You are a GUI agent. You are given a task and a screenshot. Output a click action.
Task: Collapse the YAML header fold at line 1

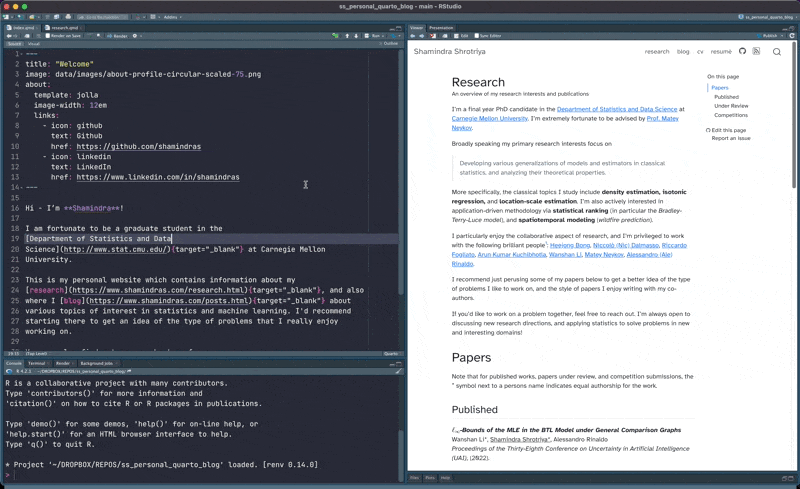pos(21,54)
